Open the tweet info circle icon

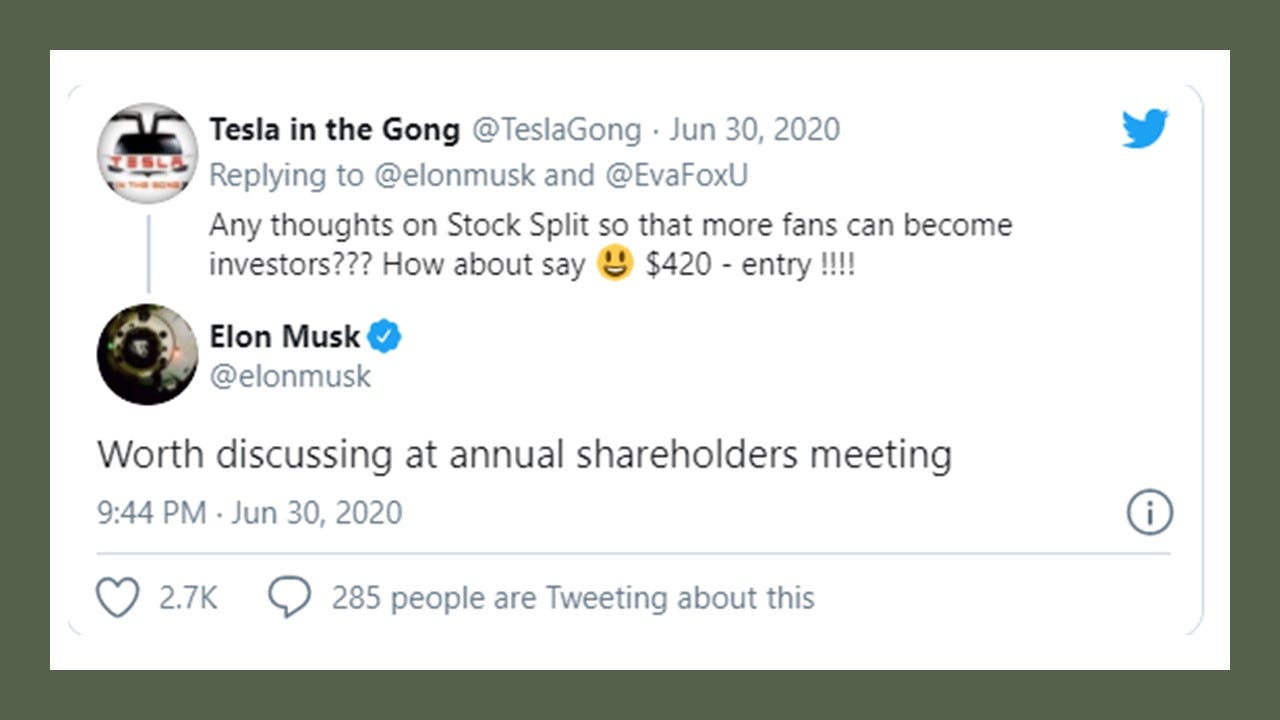pyautogui.click(x=1149, y=513)
